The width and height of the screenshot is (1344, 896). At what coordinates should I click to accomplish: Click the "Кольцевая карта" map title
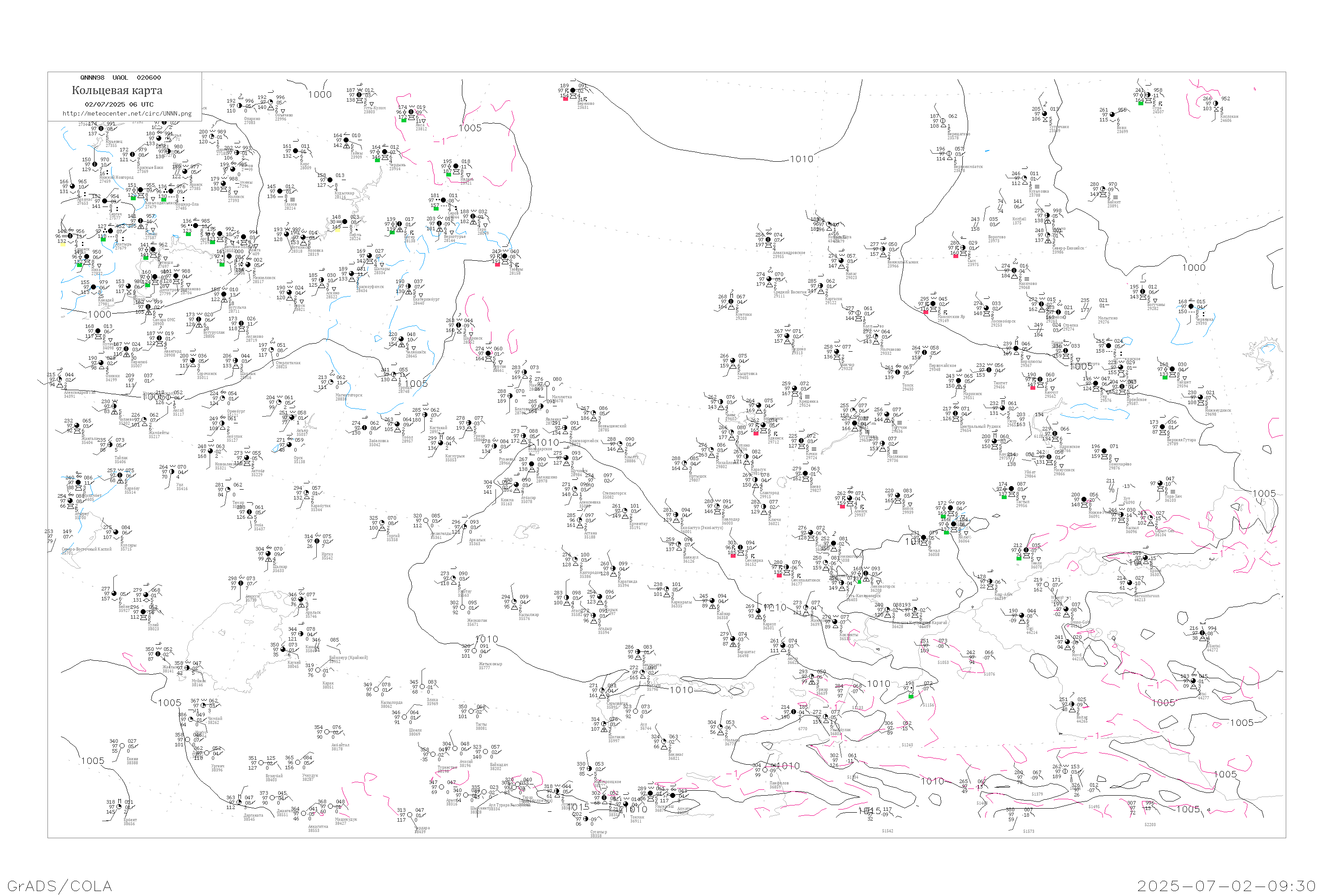[x=117, y=90]
